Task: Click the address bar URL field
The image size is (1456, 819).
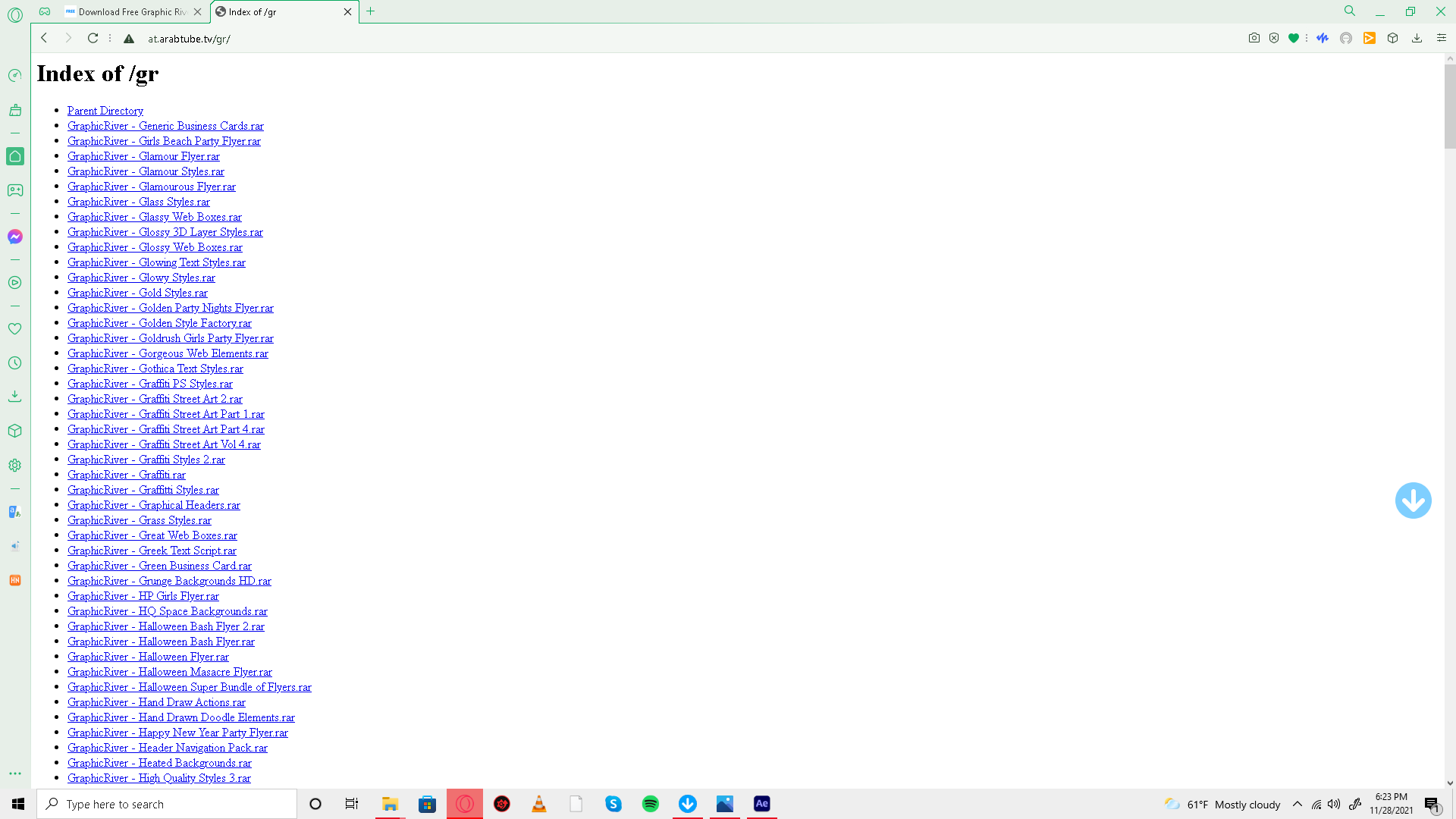Action: pyautogui.click(x=682, y=39)
